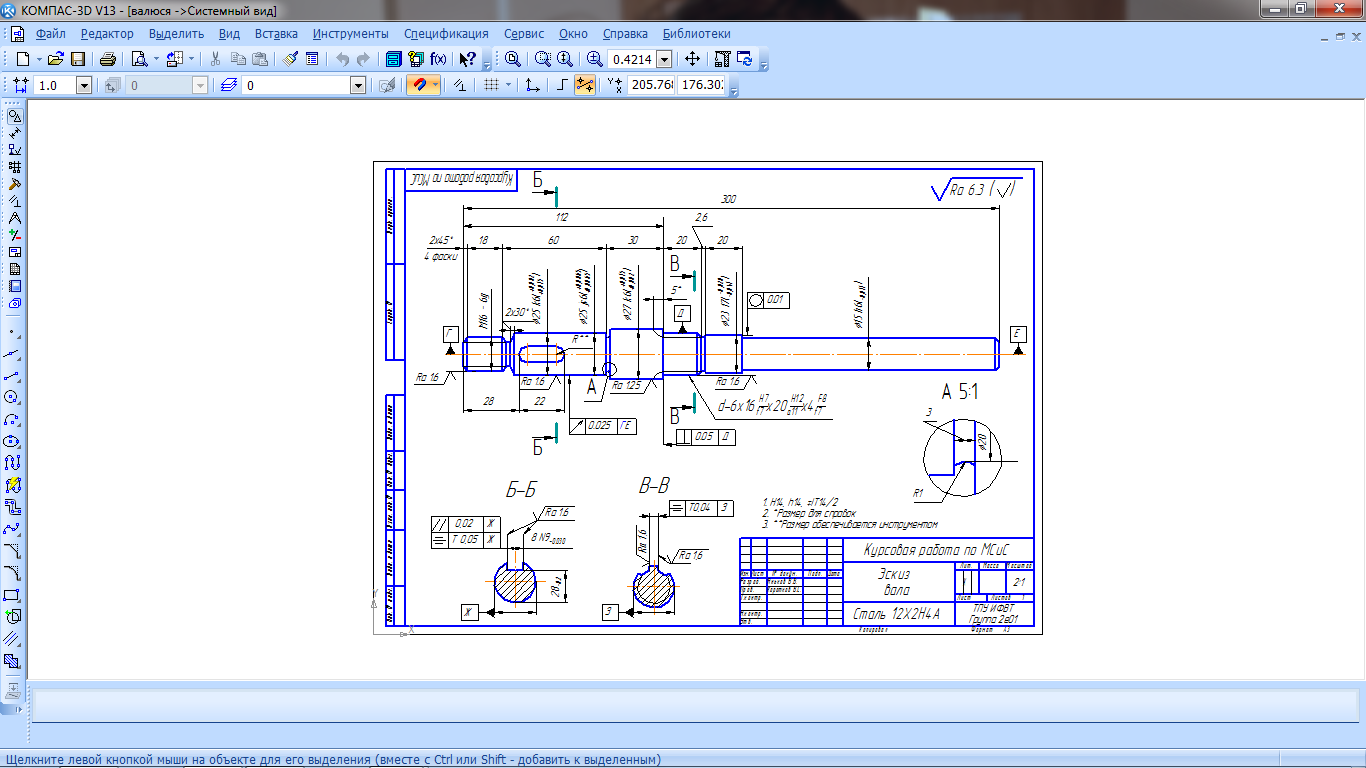
Task: Toggle the Rounding mode button
Action: [586, 86]
